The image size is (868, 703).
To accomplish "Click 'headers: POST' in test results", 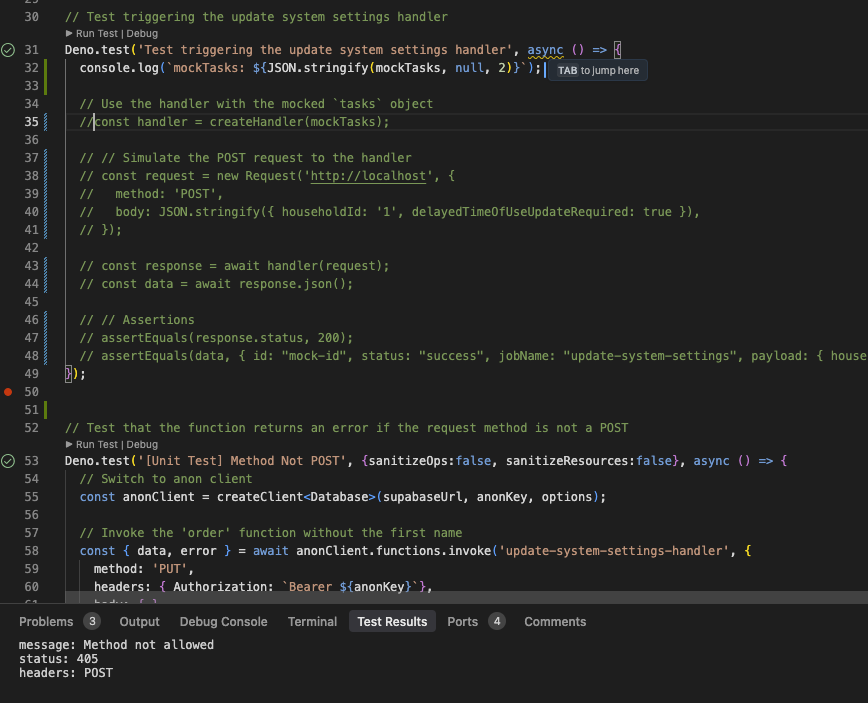I will click(66, 673).
